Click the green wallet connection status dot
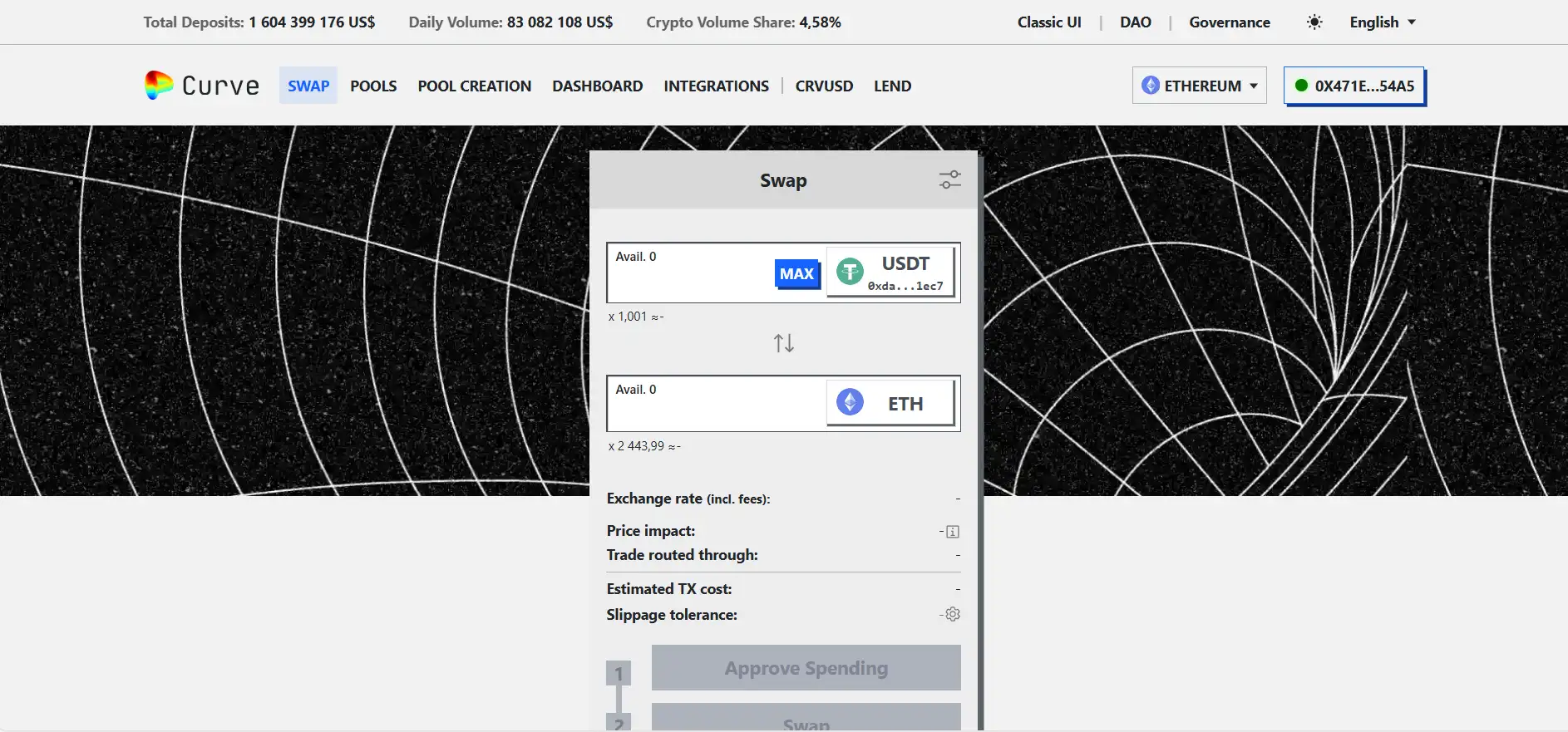1568x732 pixels. pos(1301,86)
